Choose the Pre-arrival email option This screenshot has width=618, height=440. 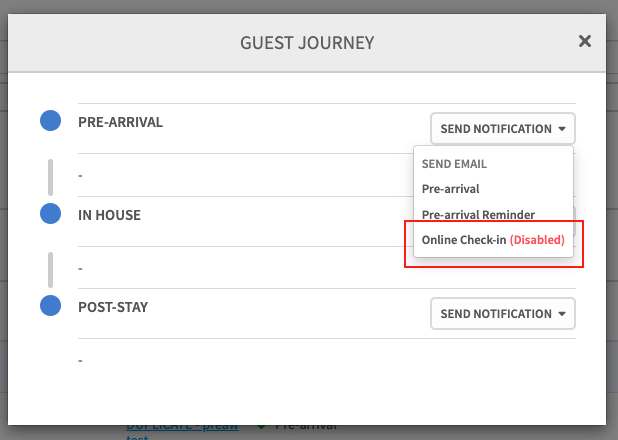pyautogui.click(x=450, y=188)
